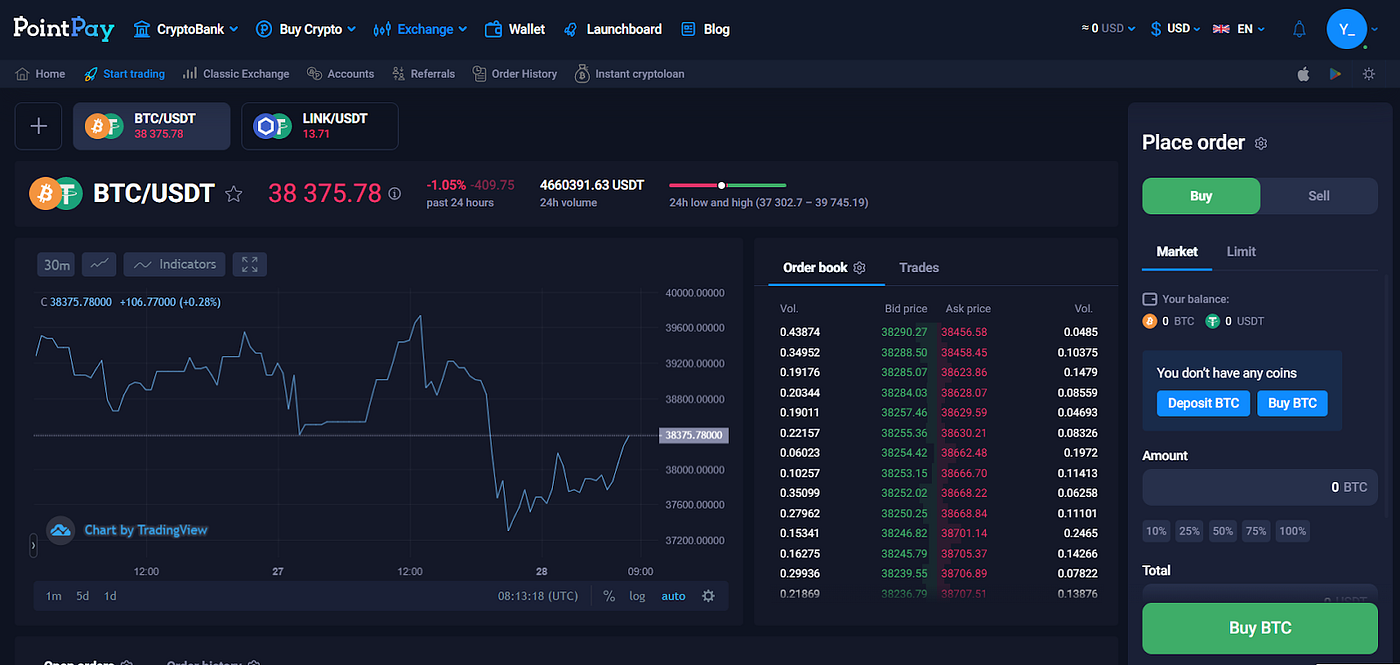Click the Apple app store icon
Image resolution: width=1400 pixels, height=665 pixels.
point(1303,74)
